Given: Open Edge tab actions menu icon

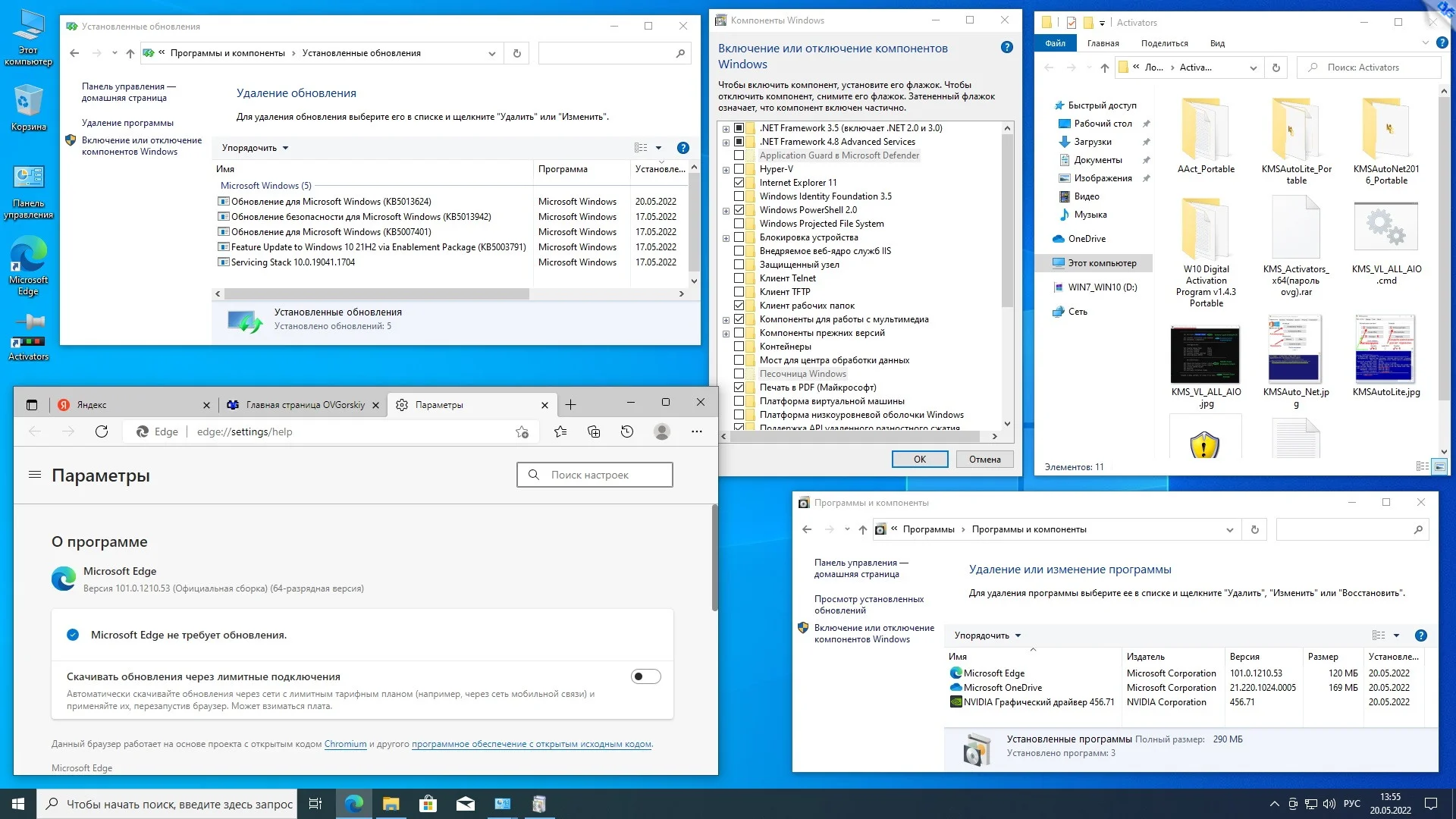Looking at the screenshot, I should 32,405.
